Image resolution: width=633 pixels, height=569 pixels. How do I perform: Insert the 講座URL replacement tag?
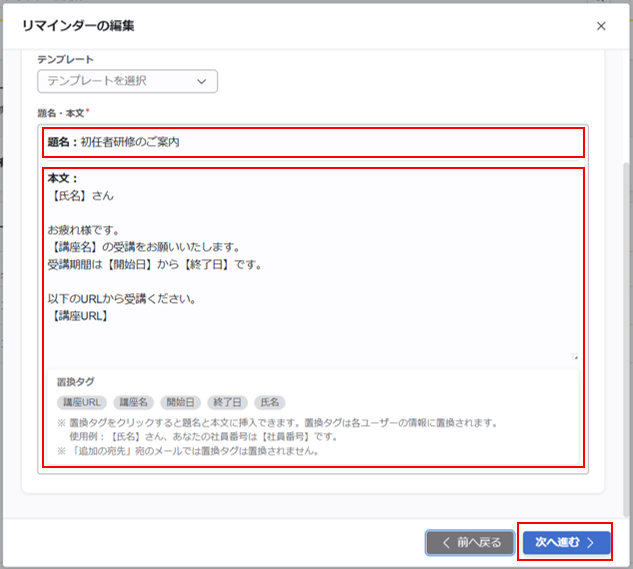(x=82, y=402)
